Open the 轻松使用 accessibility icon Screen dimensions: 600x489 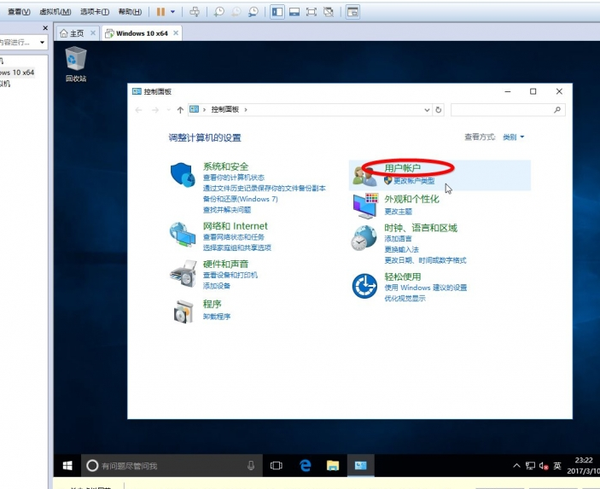(364, 286)
